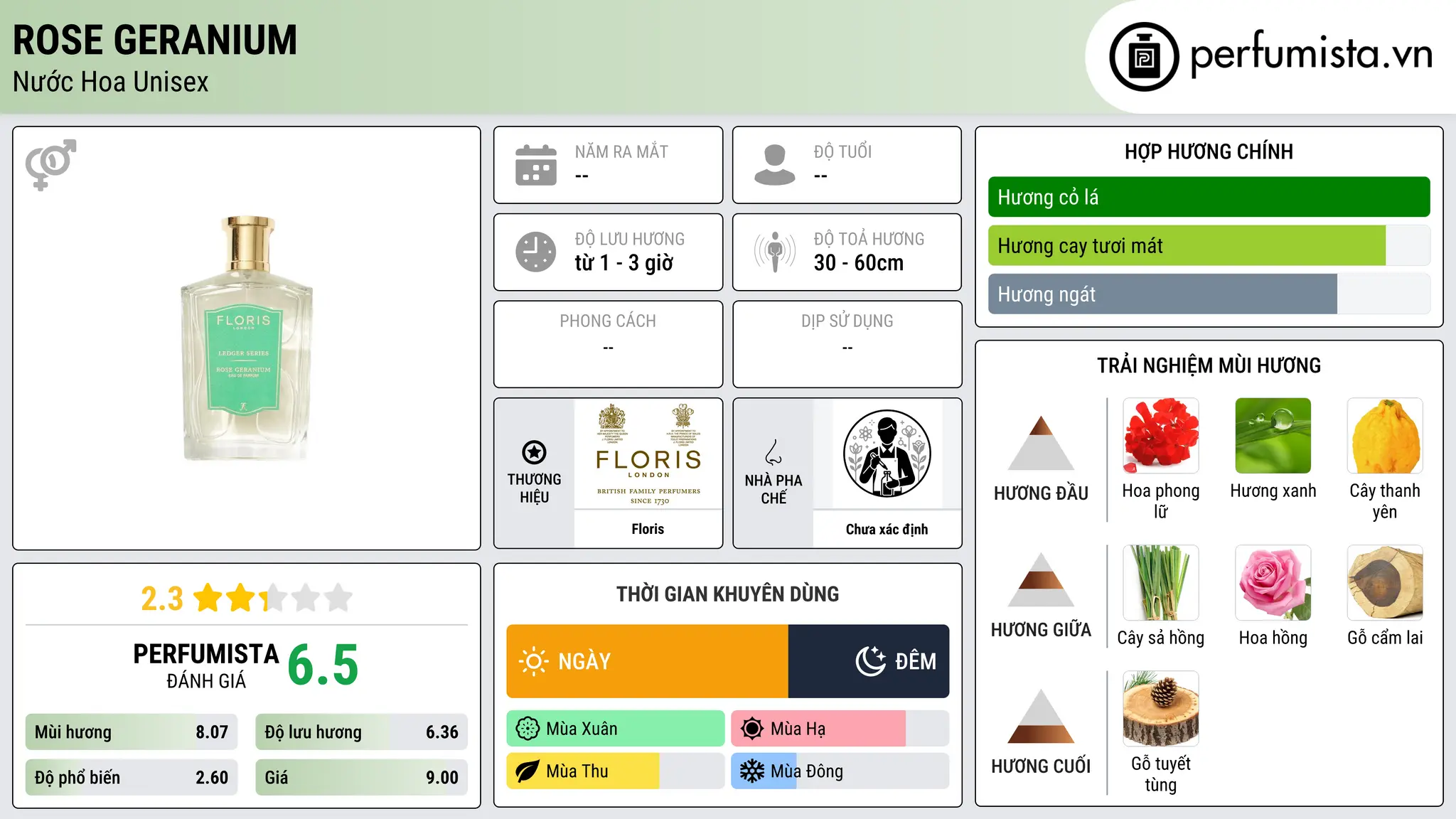Click the Mùa Đông season bar
1456x819 pixels.
click(840, 771)
